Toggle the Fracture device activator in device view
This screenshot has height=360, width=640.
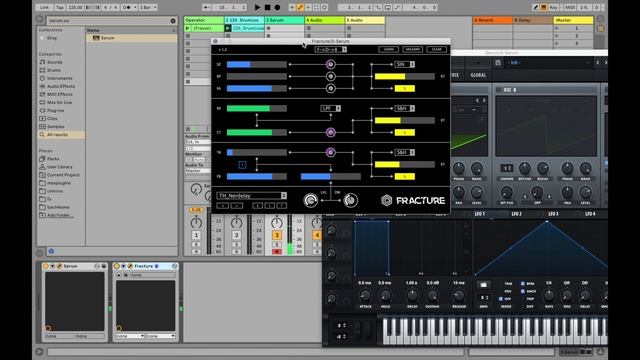click(x=117, y=266)
